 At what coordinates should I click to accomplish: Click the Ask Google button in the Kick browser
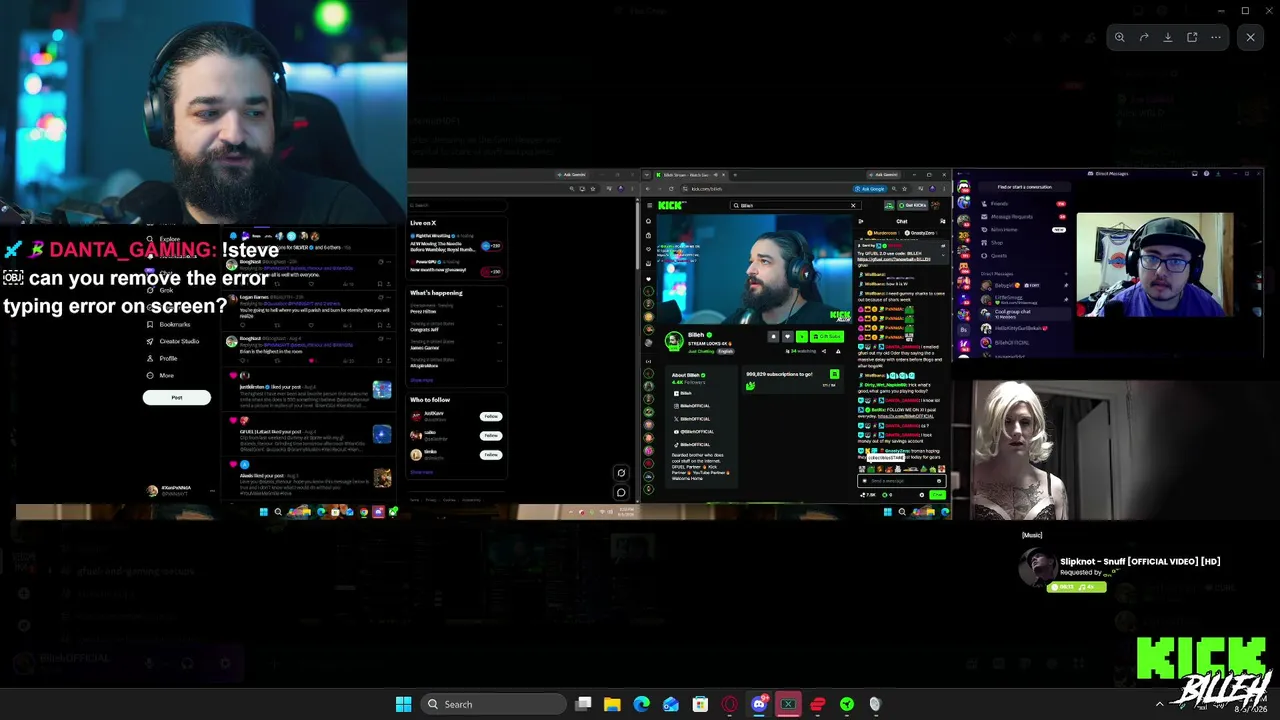point(870,188)
